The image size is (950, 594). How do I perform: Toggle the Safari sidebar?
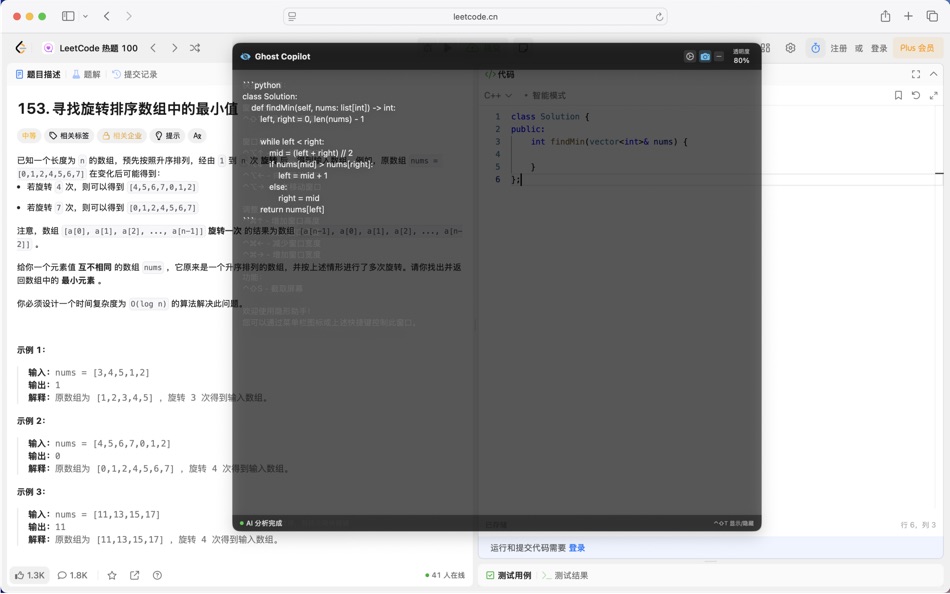68,16
